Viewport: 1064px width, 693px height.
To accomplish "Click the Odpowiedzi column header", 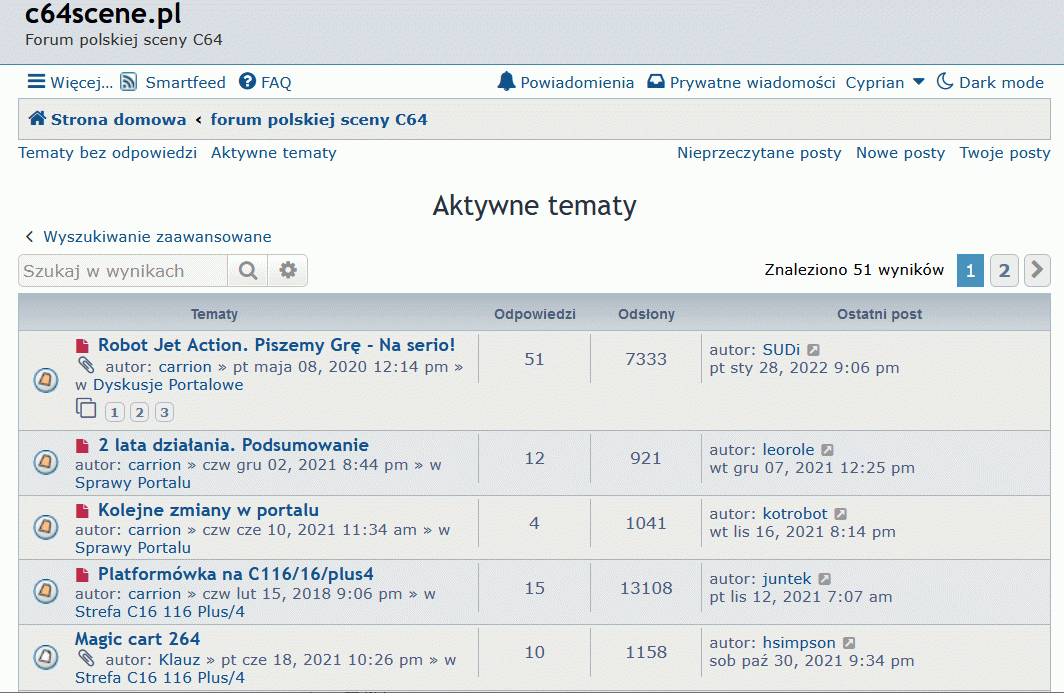I will pos(535,314).
